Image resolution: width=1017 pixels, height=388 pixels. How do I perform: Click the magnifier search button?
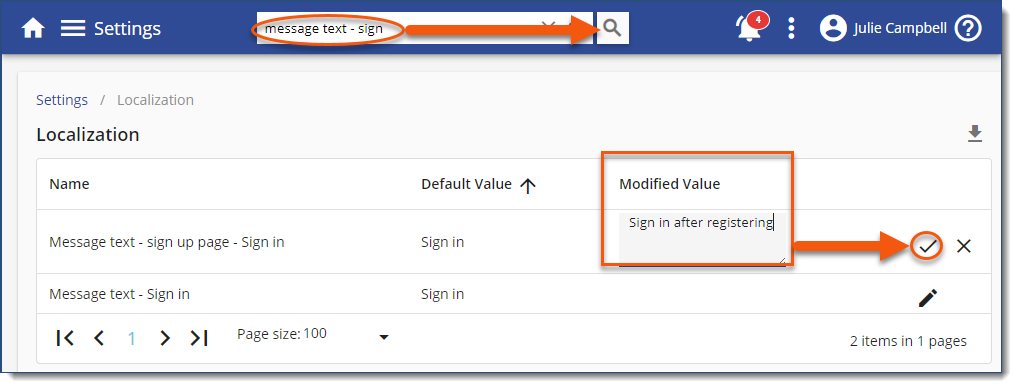point(612,29)
